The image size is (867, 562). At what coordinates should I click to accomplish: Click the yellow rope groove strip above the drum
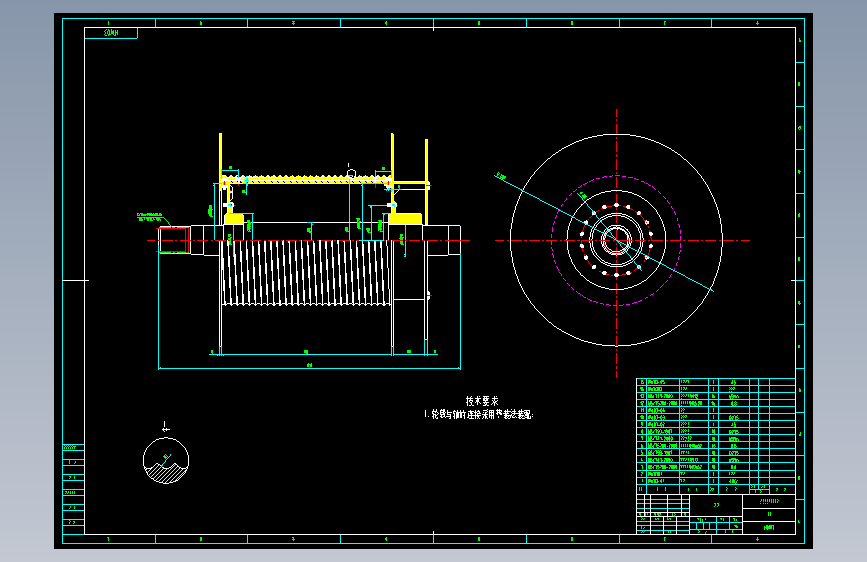tap(307, 179)
